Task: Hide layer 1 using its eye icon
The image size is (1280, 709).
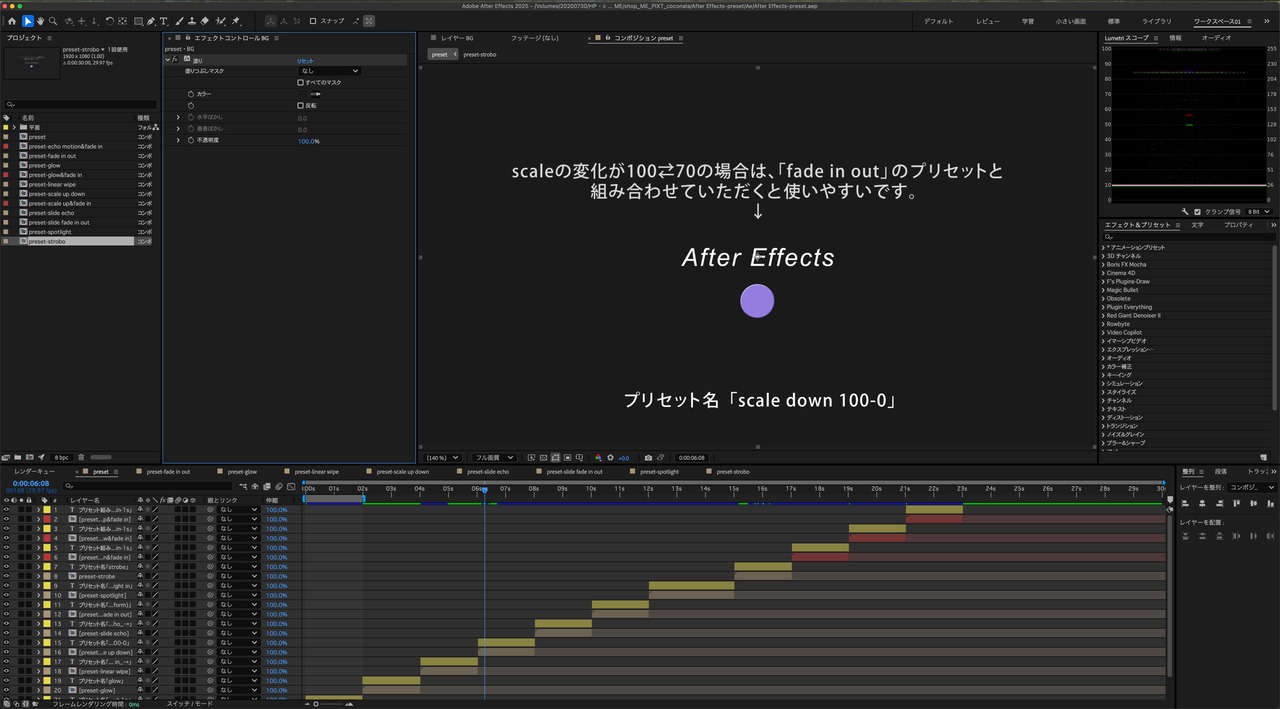Action: (x=6, y=510)
